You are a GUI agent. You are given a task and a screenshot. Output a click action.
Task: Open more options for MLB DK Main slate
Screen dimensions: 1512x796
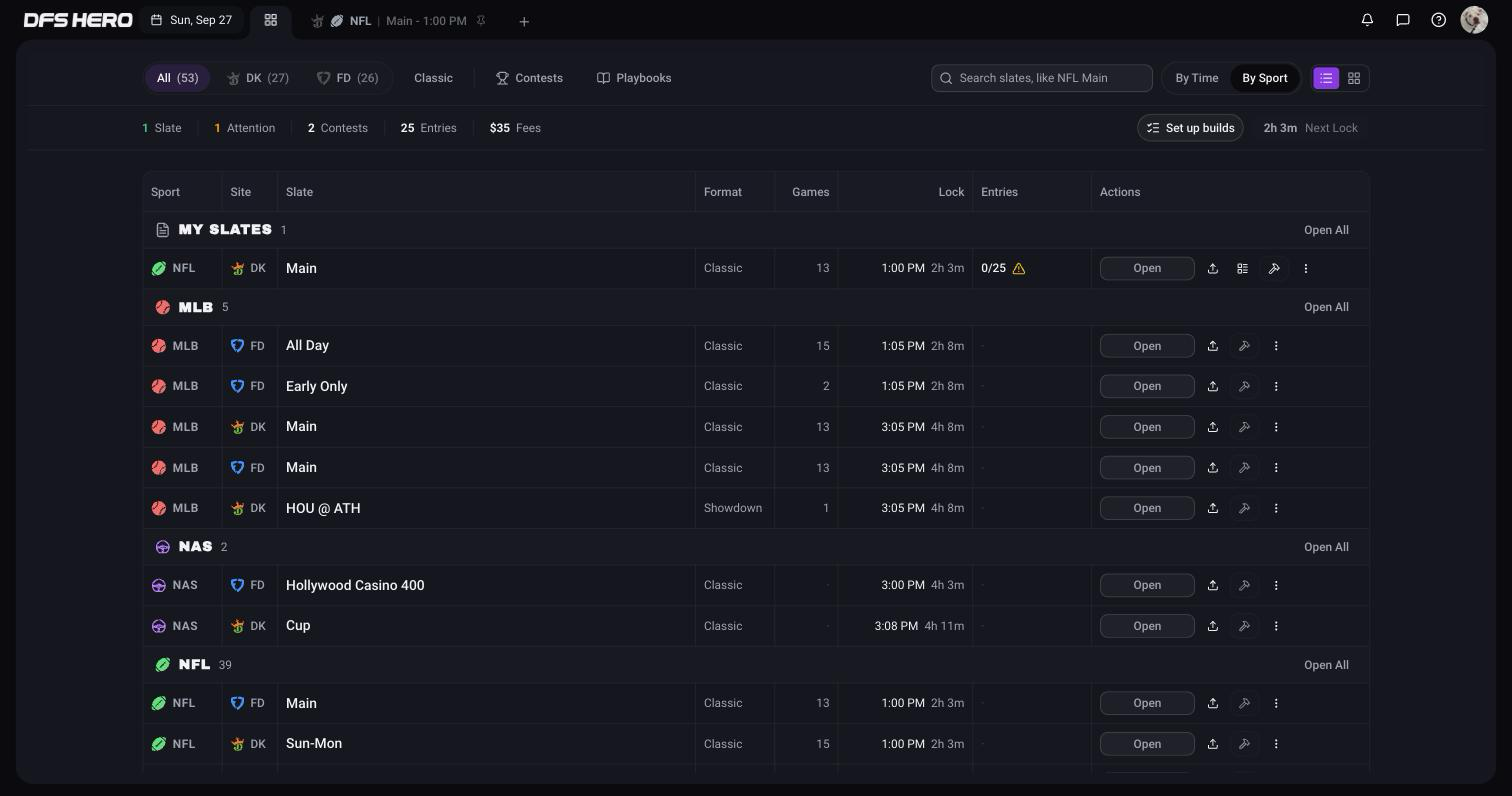click(x=1276, y=427)
